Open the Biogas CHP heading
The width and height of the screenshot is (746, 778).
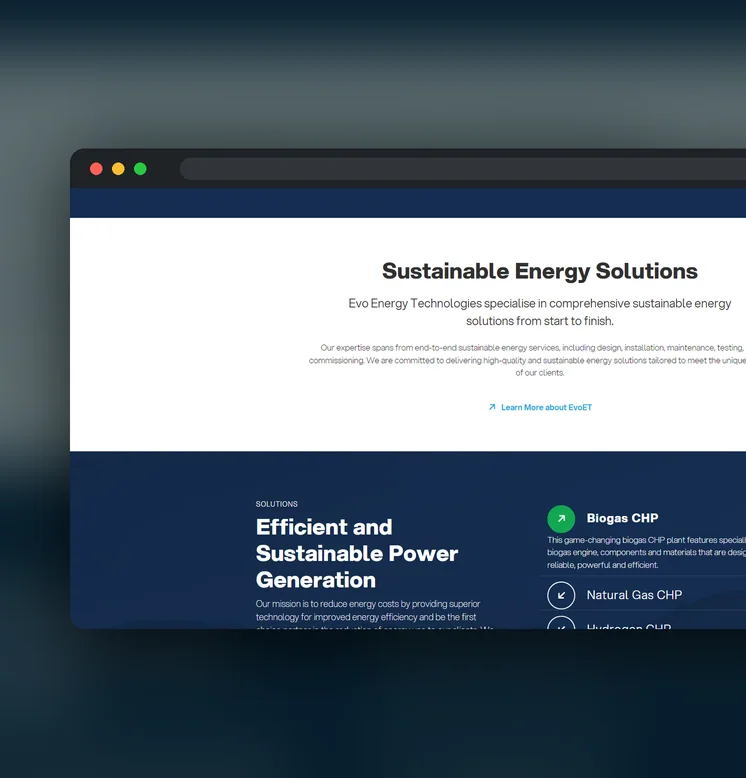tap(622, 518)
